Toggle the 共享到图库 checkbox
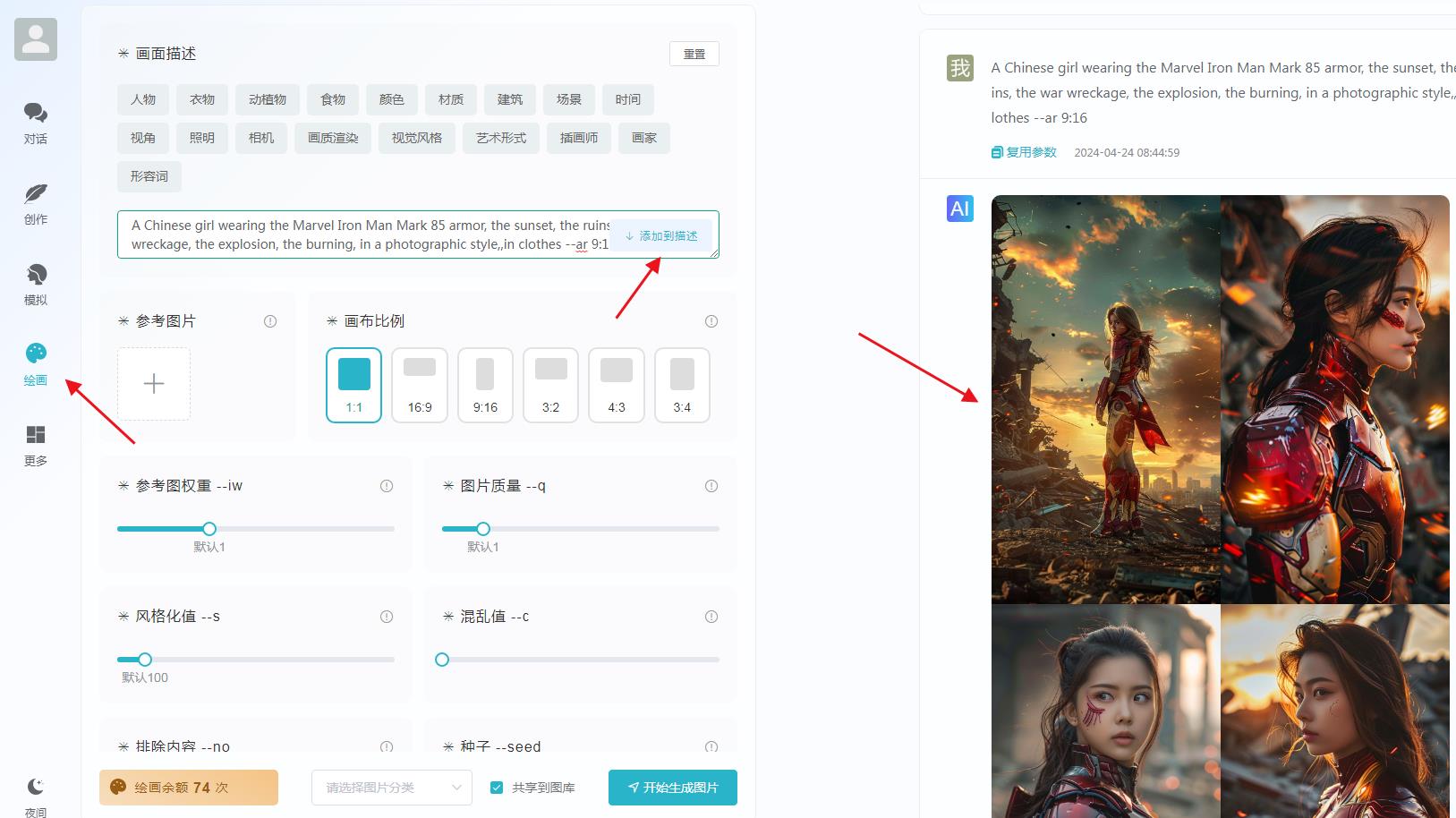The width and height of the screenshot is (1456, 818). click(497, 788)
